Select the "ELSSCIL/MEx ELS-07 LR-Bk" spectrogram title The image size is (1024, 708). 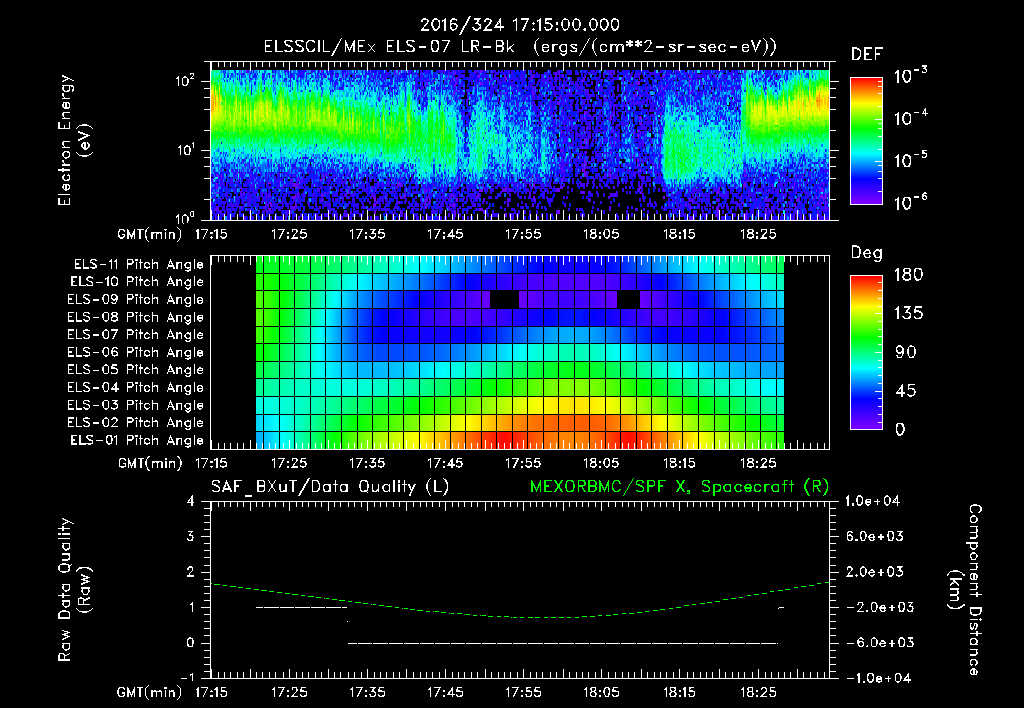click(x=389, y=47)
